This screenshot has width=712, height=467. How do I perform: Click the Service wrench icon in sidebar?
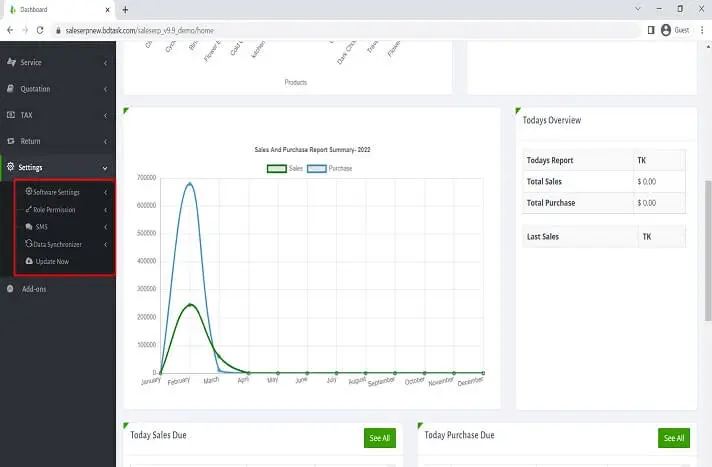coord(11,62)
